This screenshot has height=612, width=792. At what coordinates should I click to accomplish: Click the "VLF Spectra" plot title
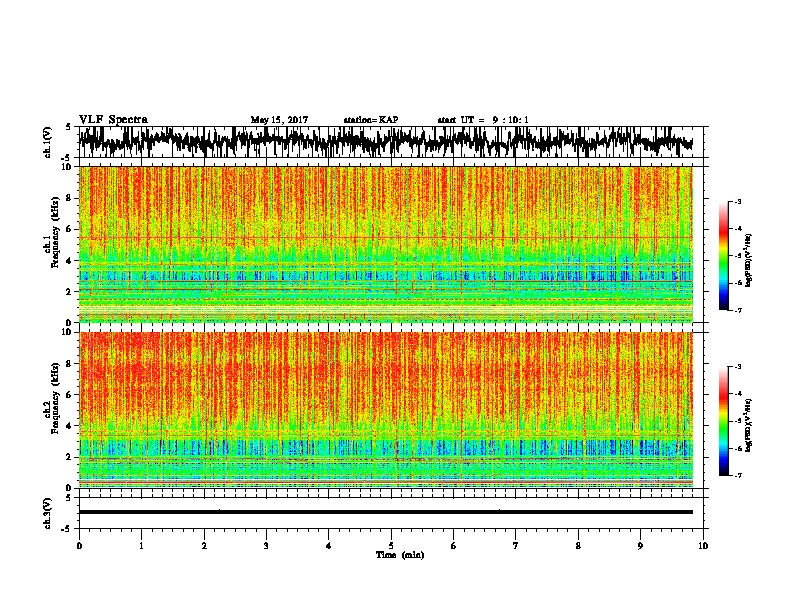click(x=113, y=120)
